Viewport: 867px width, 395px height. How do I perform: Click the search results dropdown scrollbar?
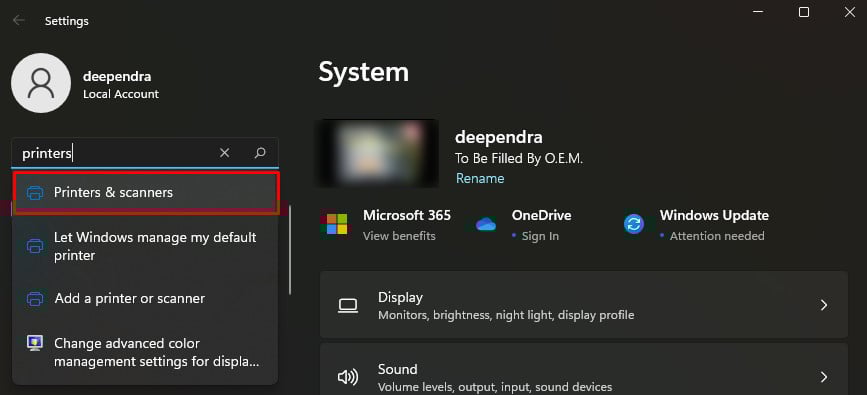coord(290,250)
